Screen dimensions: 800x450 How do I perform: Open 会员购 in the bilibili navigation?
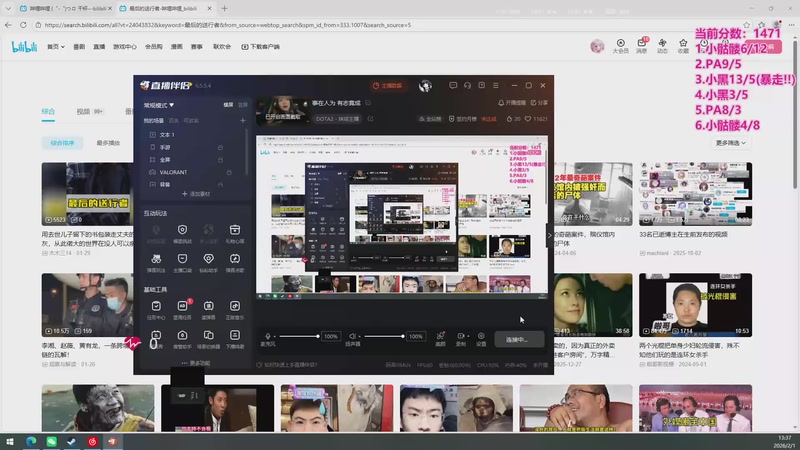pyautogui.click(x=154, y=46)
